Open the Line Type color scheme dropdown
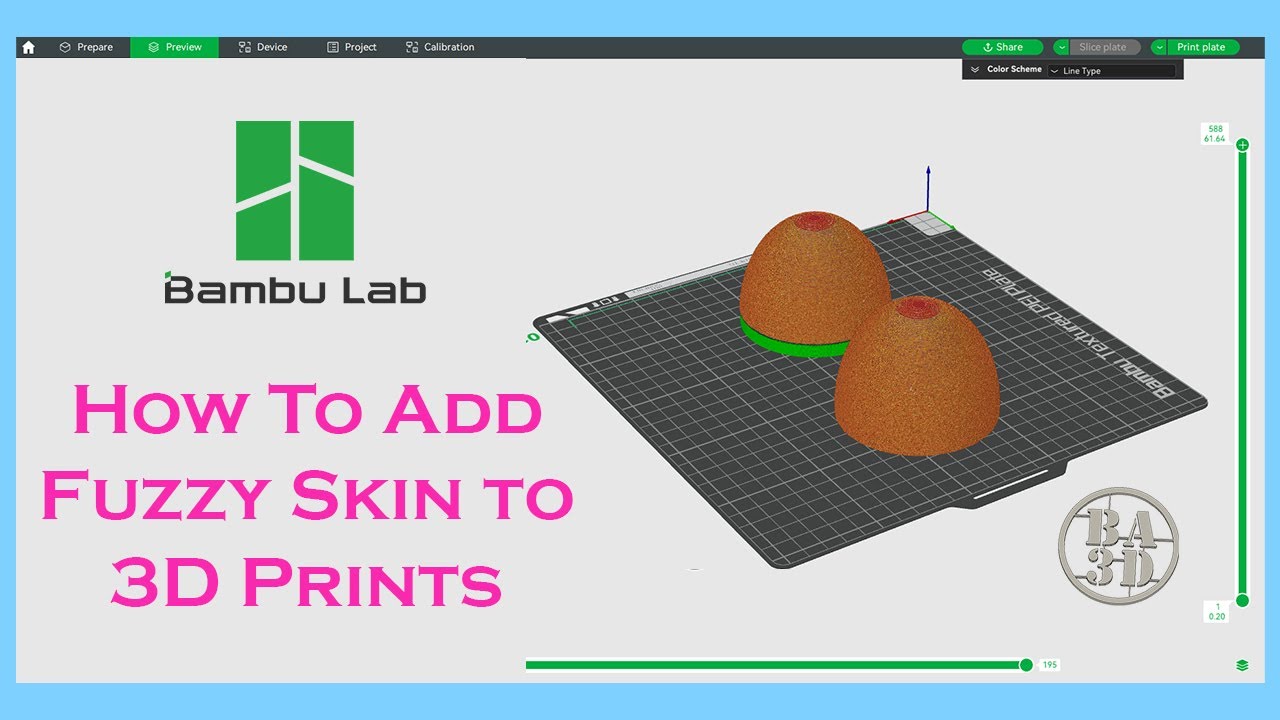Image resolution: width=1280 pixels, height=720 pixels. coord(1112,71)
